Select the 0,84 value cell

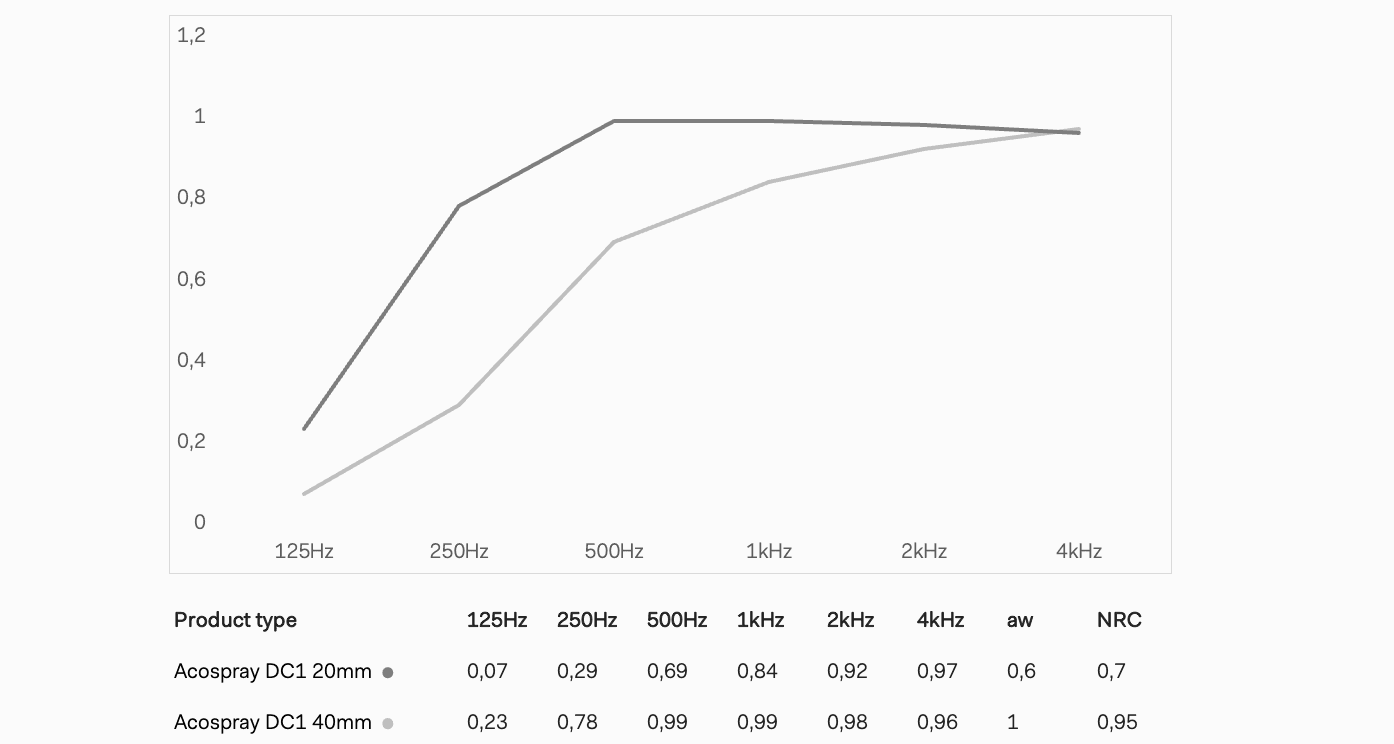757,671
